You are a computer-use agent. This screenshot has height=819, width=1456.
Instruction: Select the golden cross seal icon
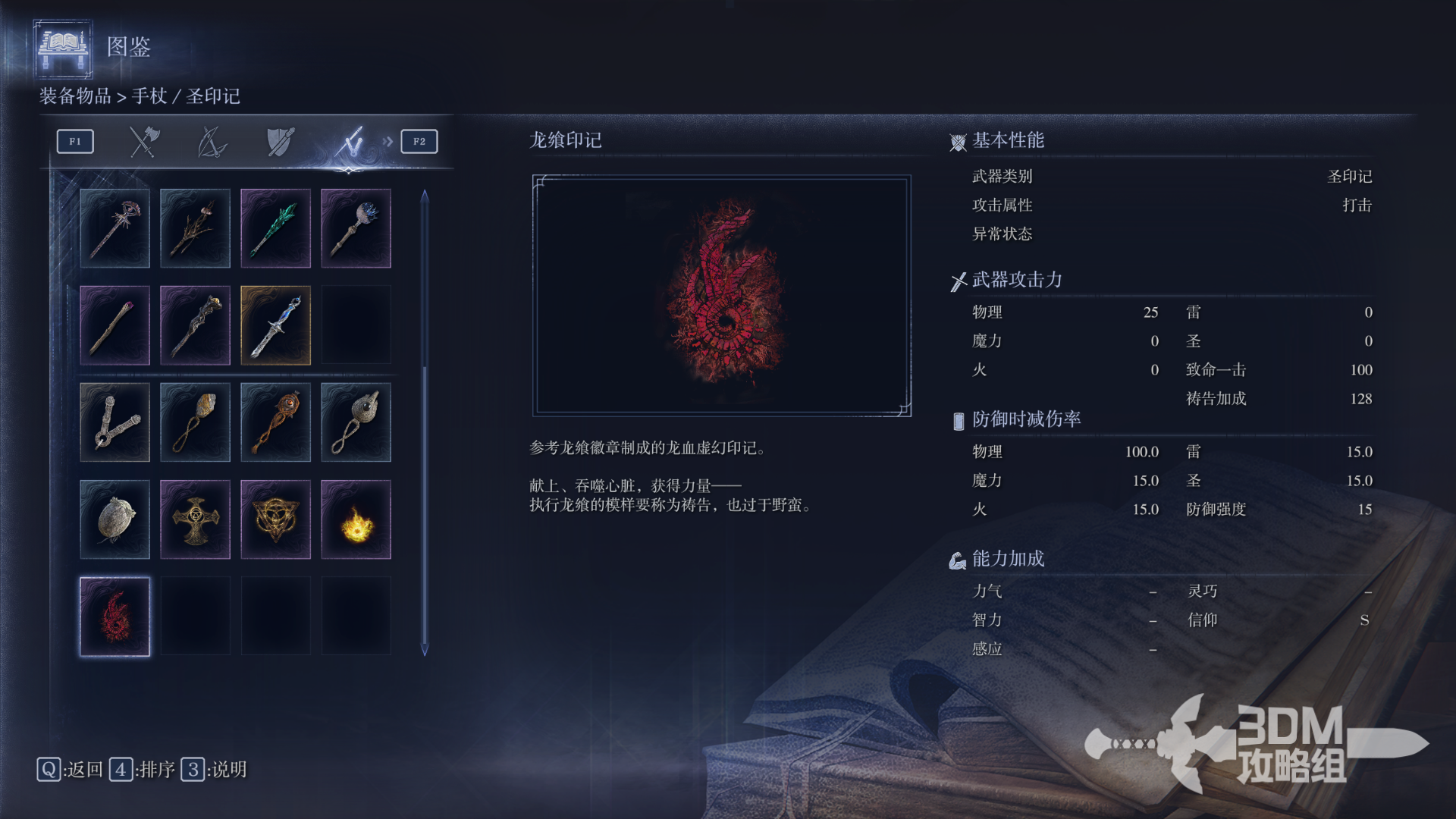195,519
